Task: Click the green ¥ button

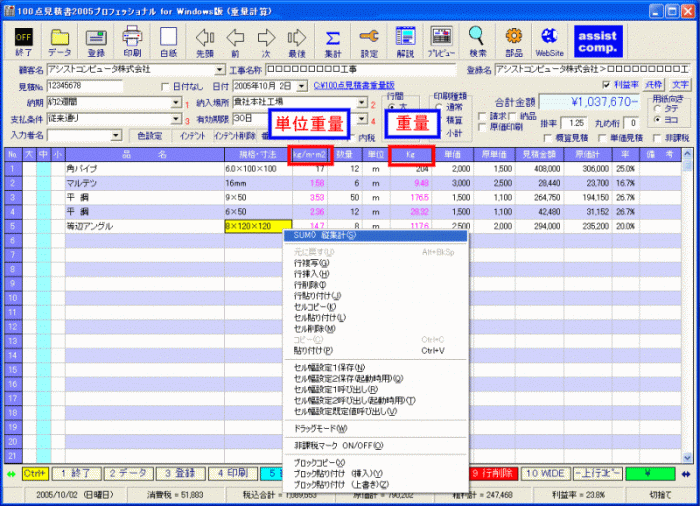Action: click(x=650, y=473)
